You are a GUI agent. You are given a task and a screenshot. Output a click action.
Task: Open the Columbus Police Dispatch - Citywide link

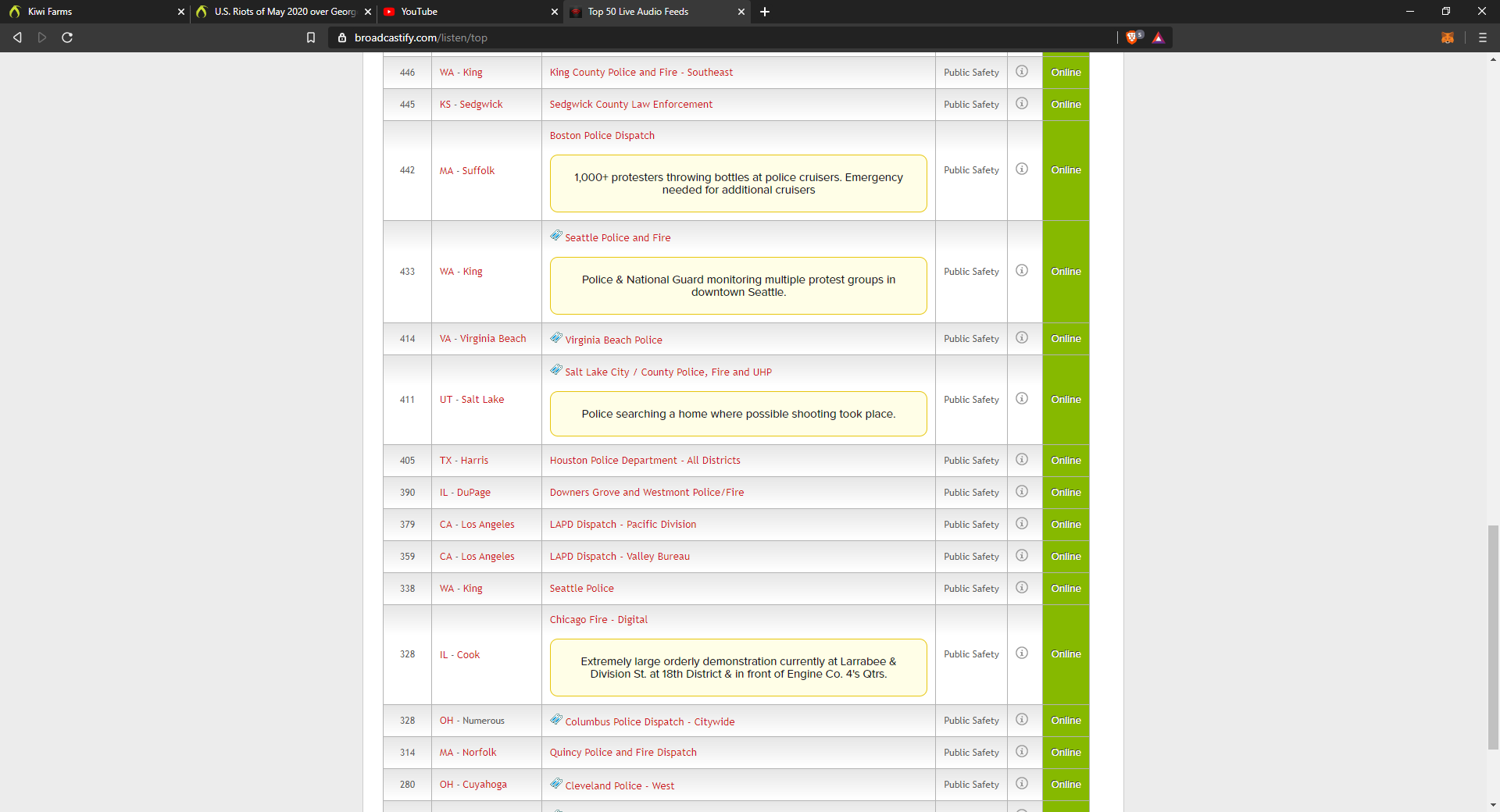click(x=650, y=722)
